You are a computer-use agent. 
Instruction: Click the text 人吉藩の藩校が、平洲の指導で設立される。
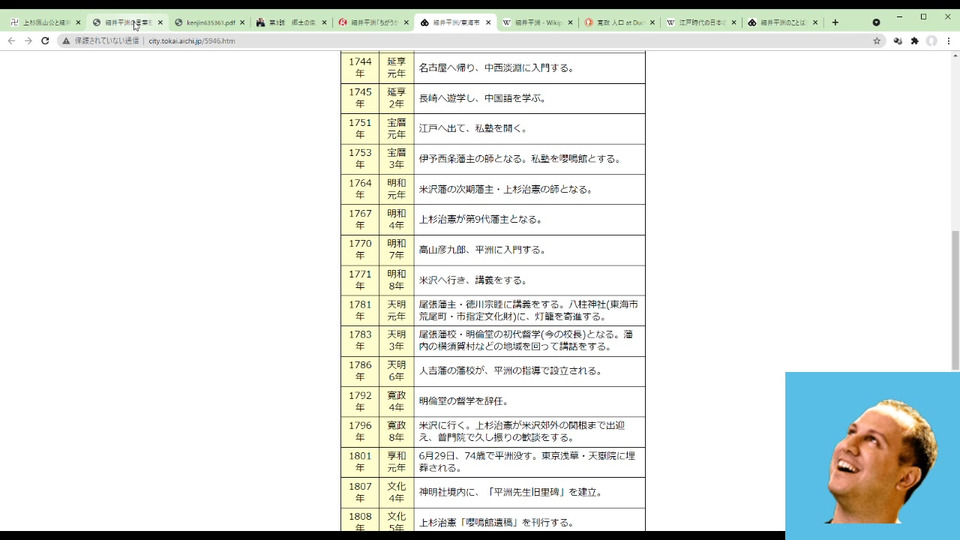click(510, 371)
